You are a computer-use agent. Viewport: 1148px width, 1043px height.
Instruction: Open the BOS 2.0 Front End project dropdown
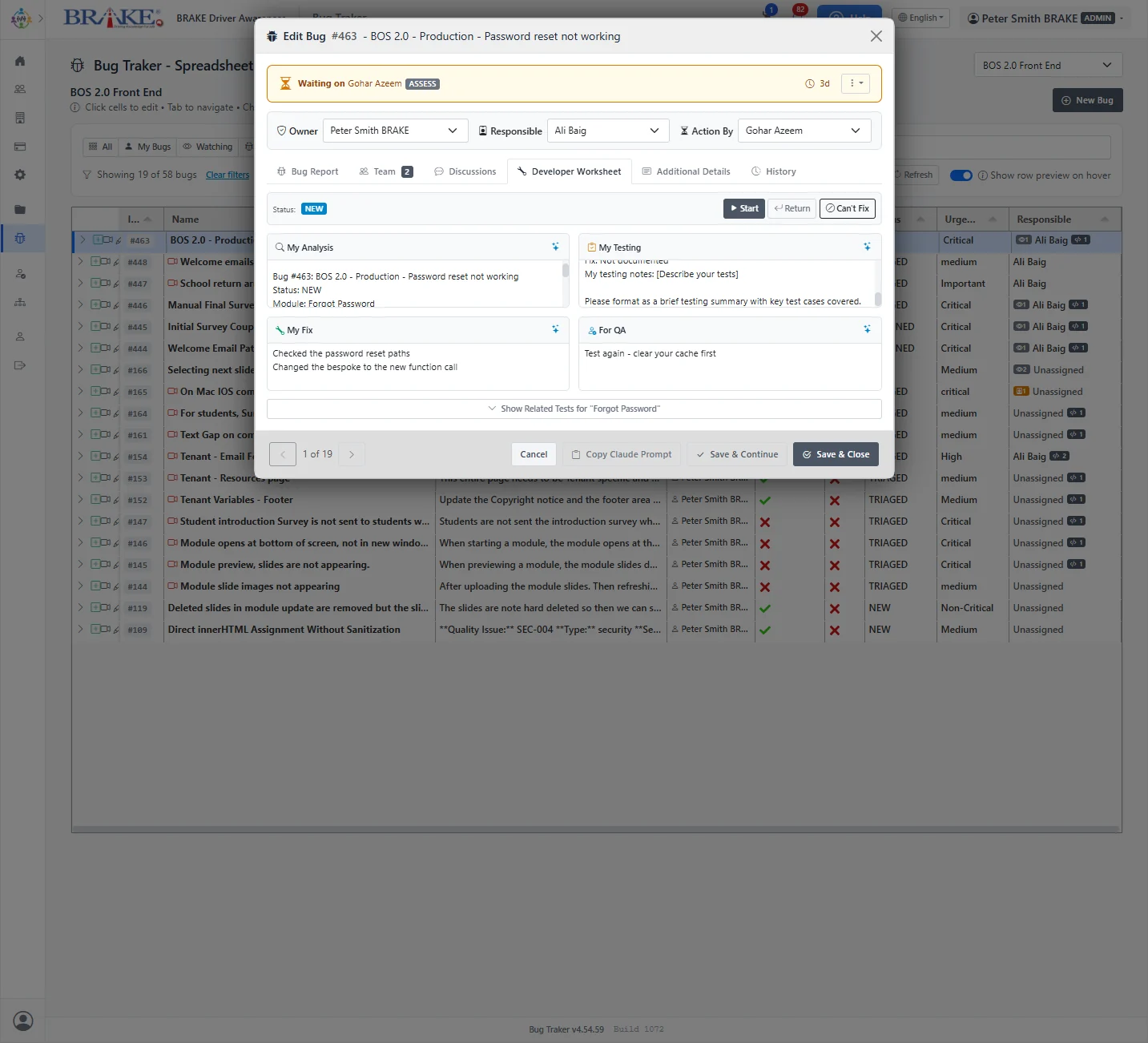point(1048,66)
